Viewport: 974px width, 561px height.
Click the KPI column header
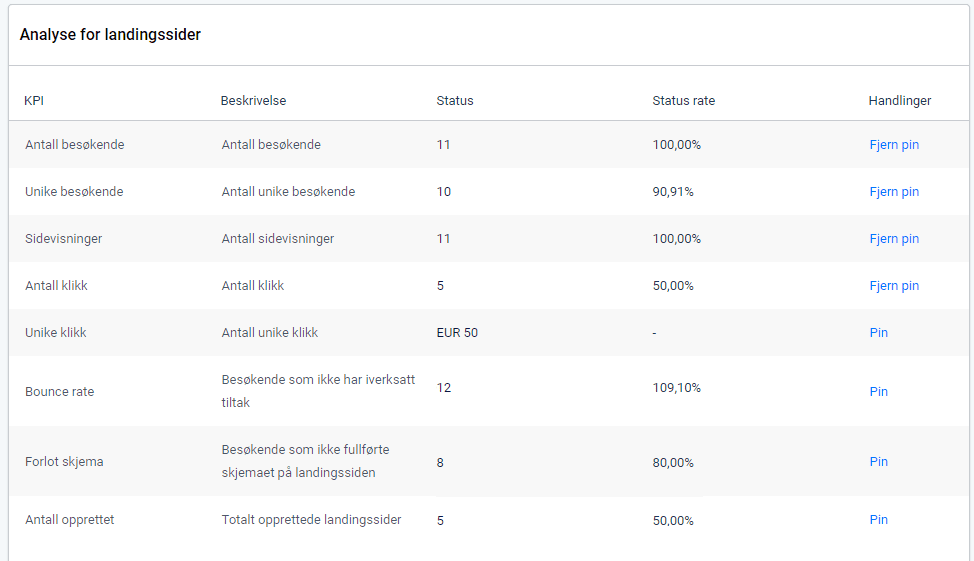[34, 101]
